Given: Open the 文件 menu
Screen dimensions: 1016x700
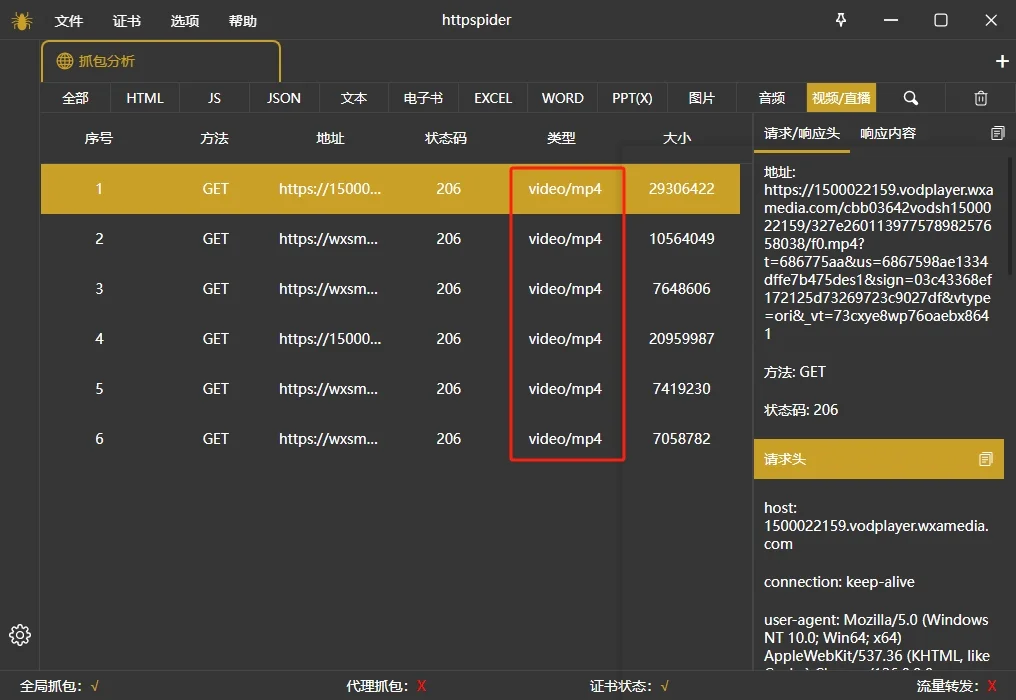Looking at the screenshot, I should [69, 21].
